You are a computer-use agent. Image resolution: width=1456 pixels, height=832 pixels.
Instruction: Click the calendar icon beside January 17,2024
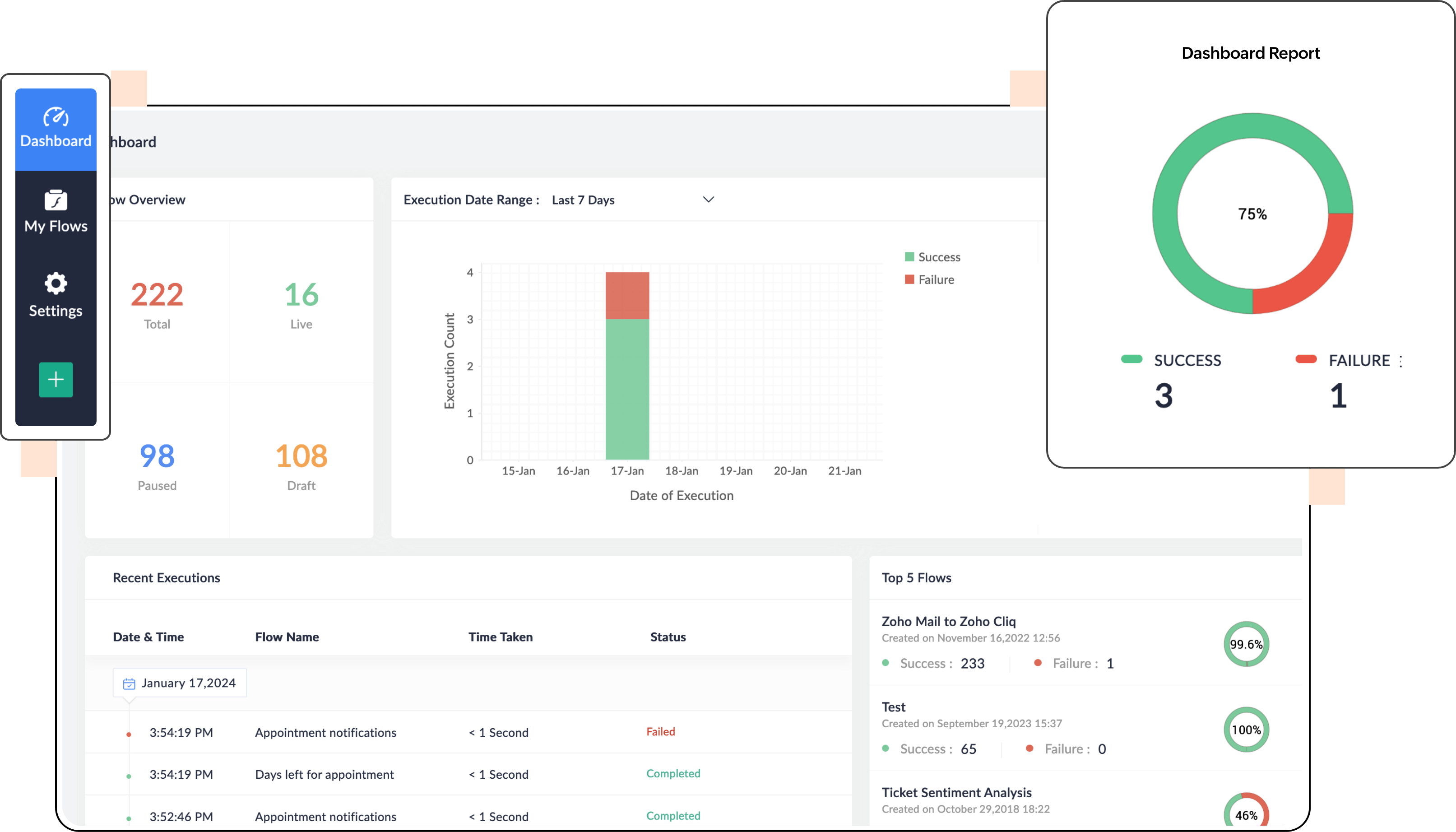point(129,683)
